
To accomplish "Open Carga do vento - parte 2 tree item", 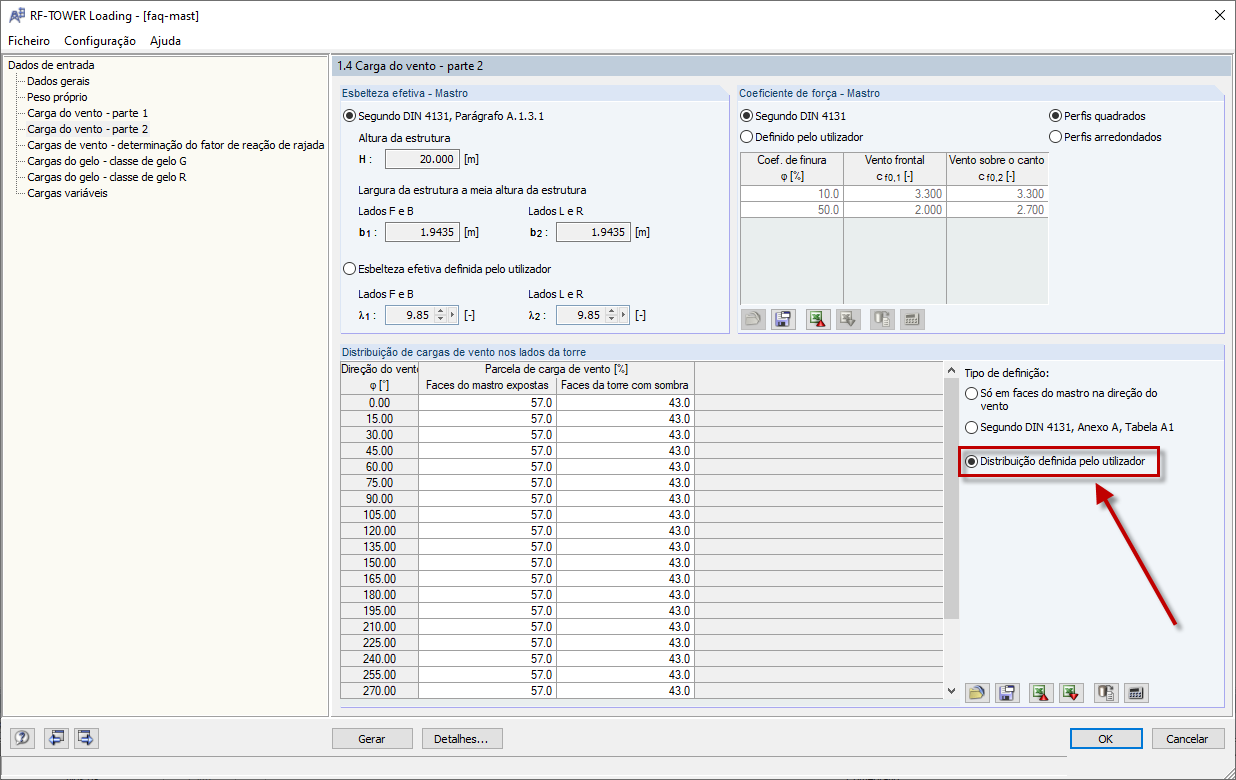I will 87,129.
